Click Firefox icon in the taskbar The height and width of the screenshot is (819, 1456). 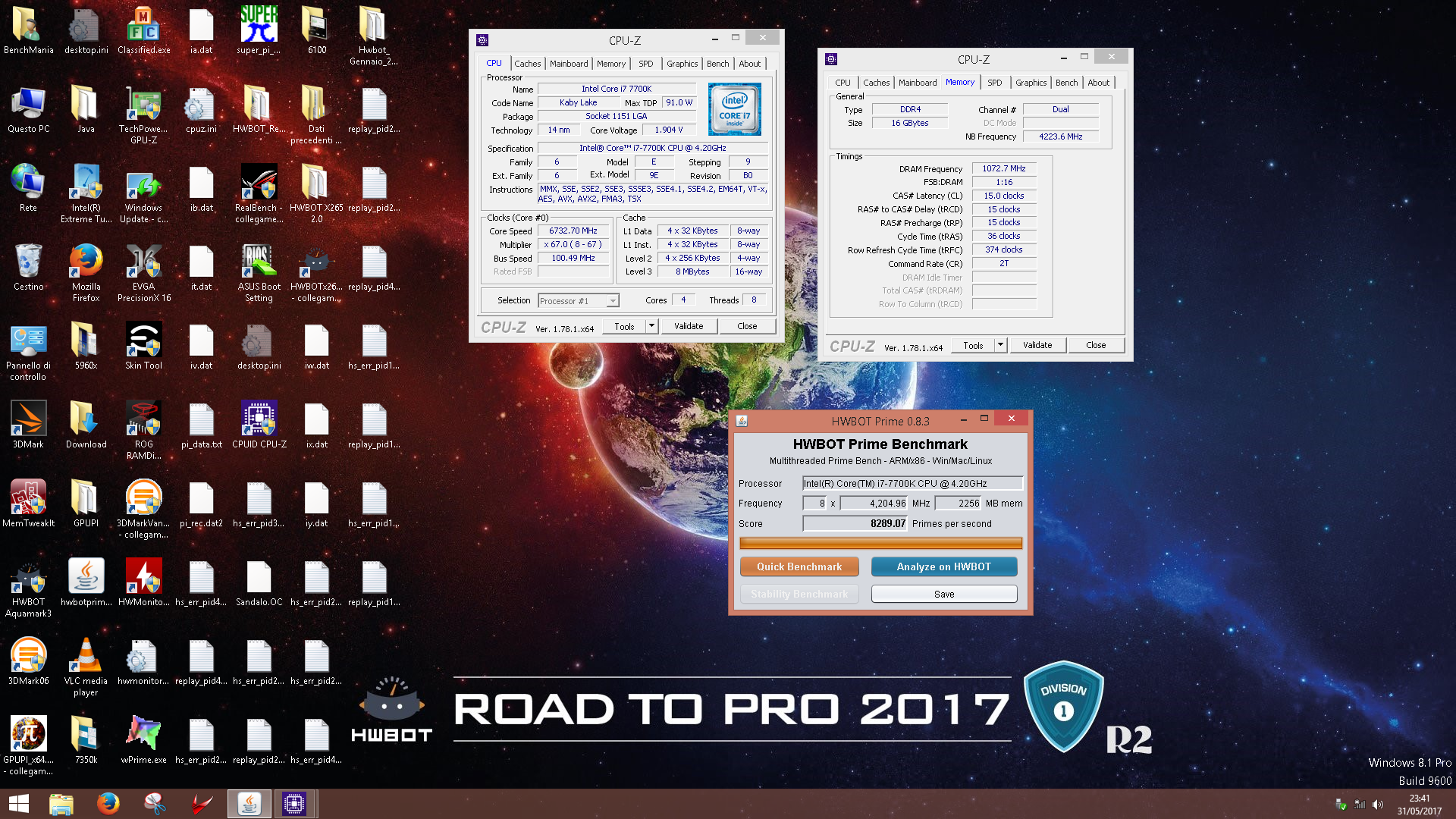(108, 804)
